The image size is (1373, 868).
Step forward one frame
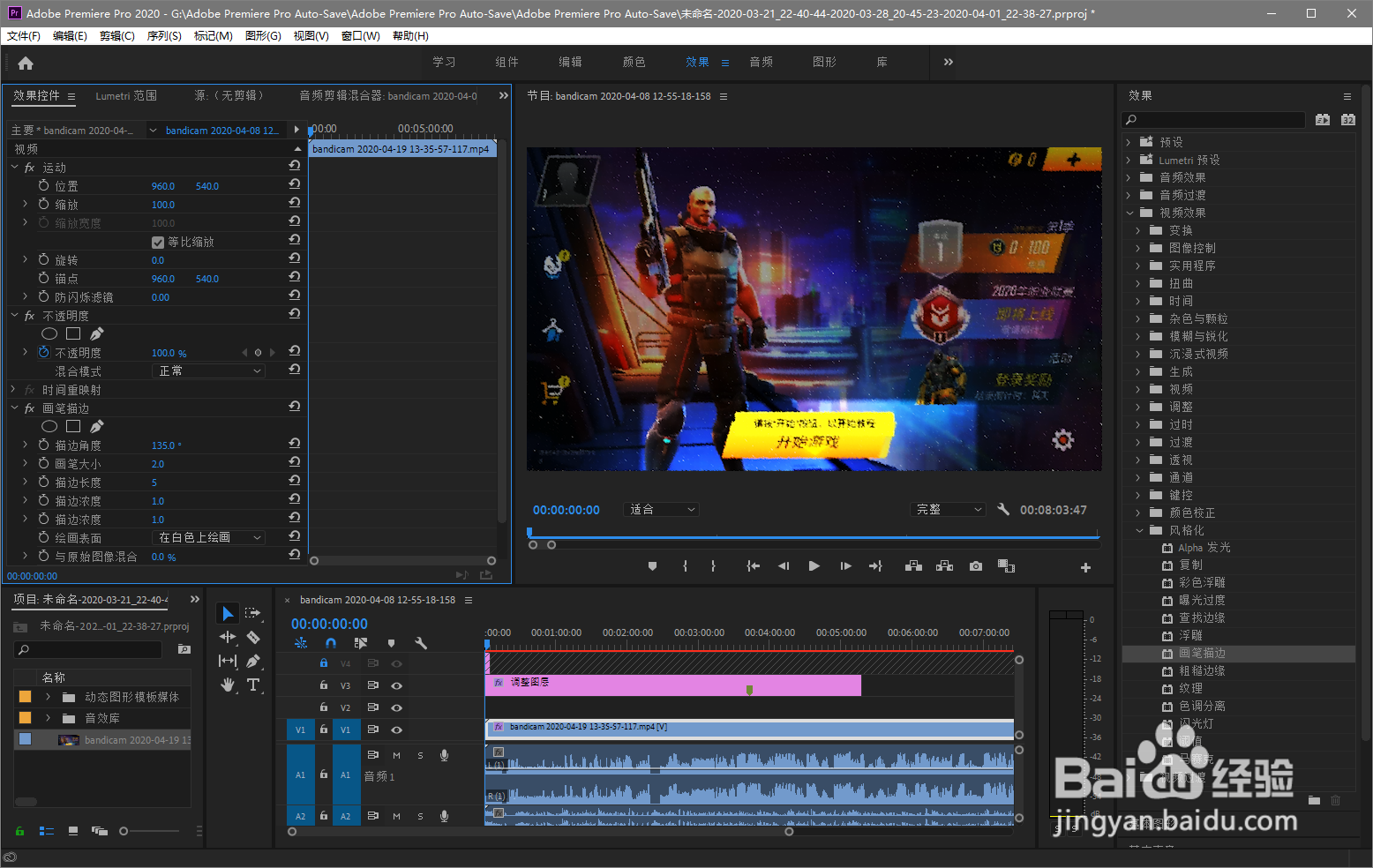point(845,566)
